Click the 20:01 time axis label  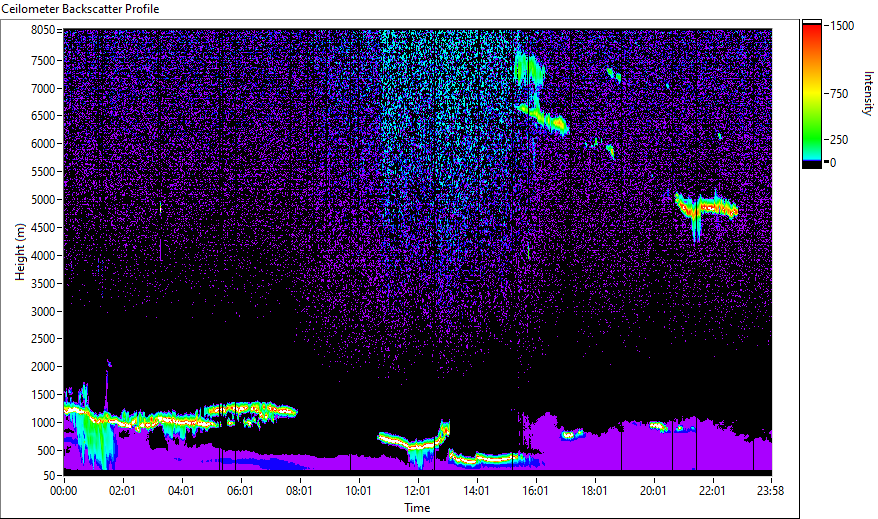click(653, 491)
